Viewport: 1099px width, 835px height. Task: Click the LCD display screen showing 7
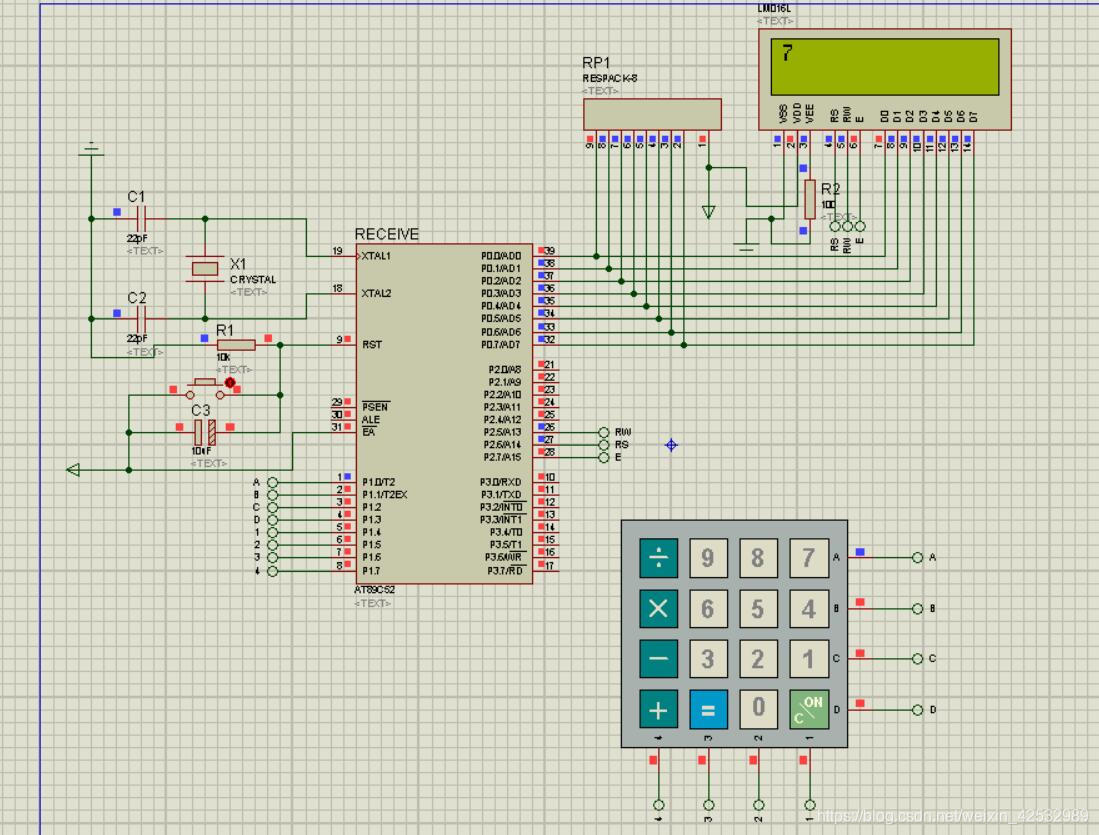click(x=884, y=66)
